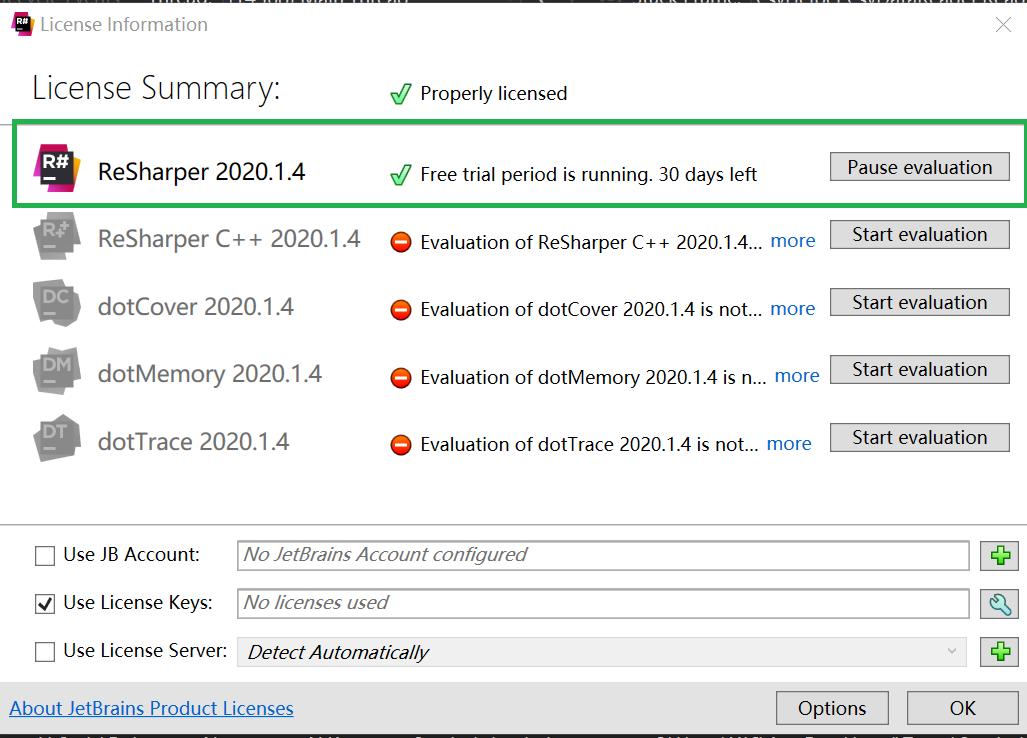Open the Detect Automatically server dropdown
This screenshot has height=738, width=1027.
pos(602,652)
